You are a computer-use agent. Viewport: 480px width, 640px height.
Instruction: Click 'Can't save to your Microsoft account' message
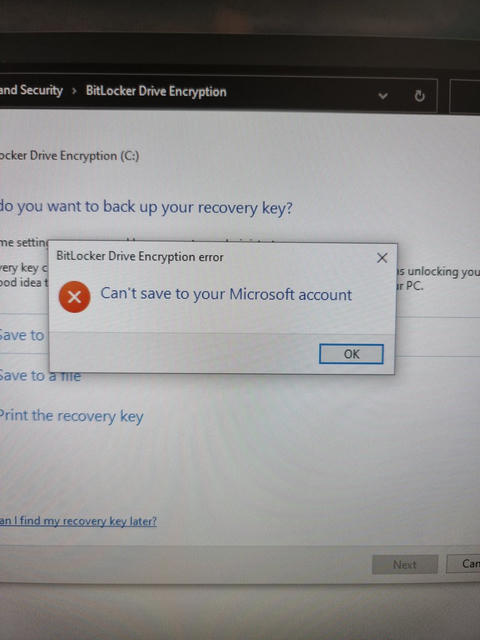coord(226,294)
